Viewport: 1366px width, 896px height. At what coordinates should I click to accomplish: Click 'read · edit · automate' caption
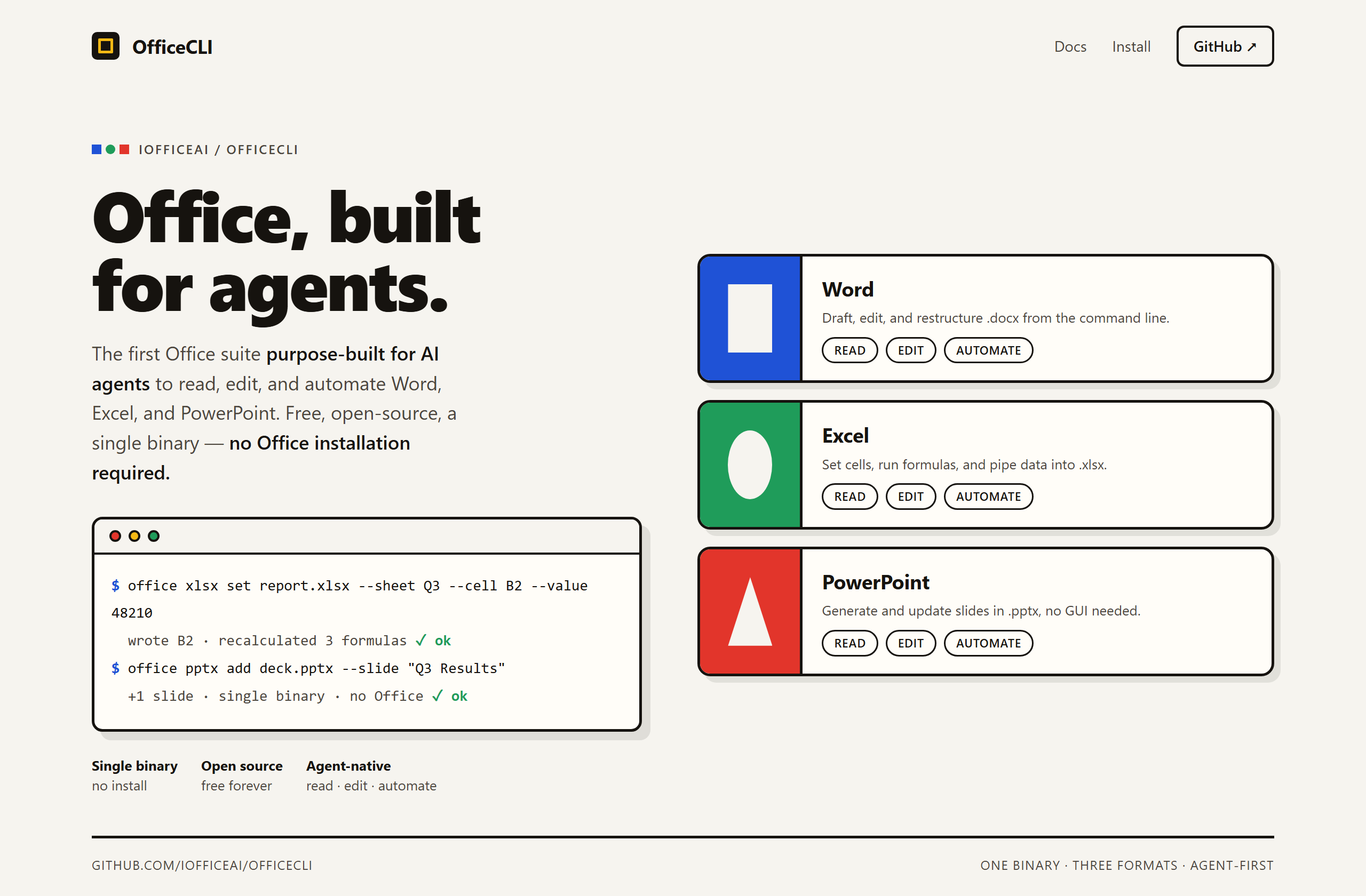(x=371, y=786)
